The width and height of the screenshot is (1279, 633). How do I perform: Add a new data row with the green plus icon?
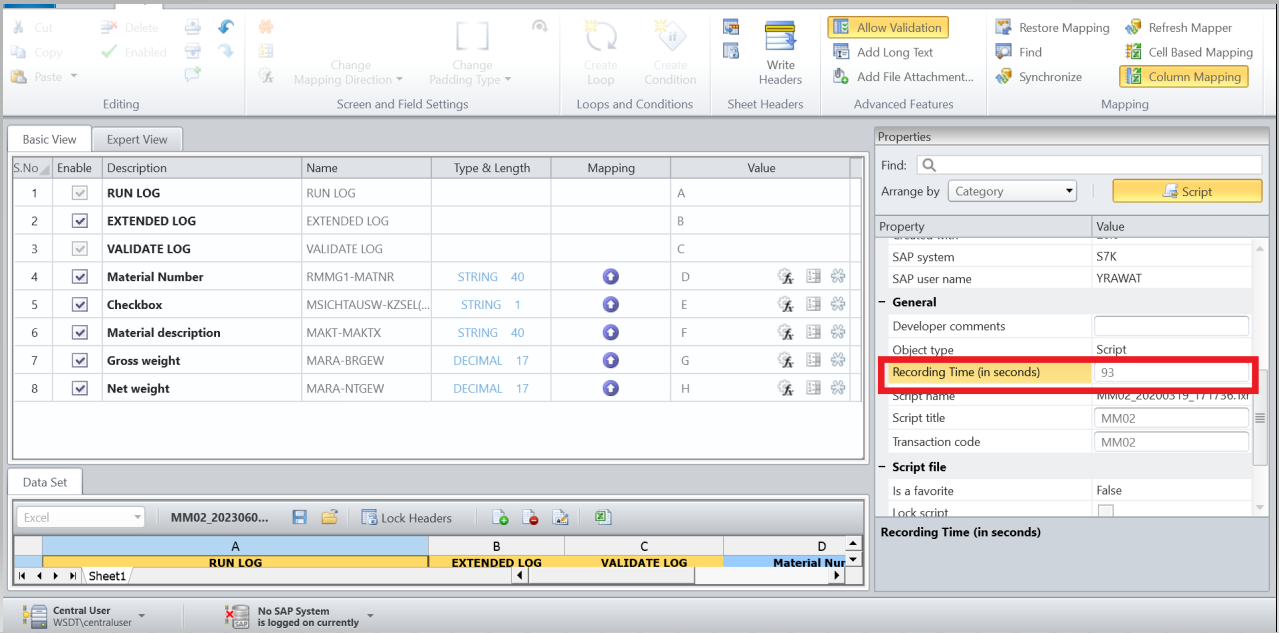pos(499,517)
